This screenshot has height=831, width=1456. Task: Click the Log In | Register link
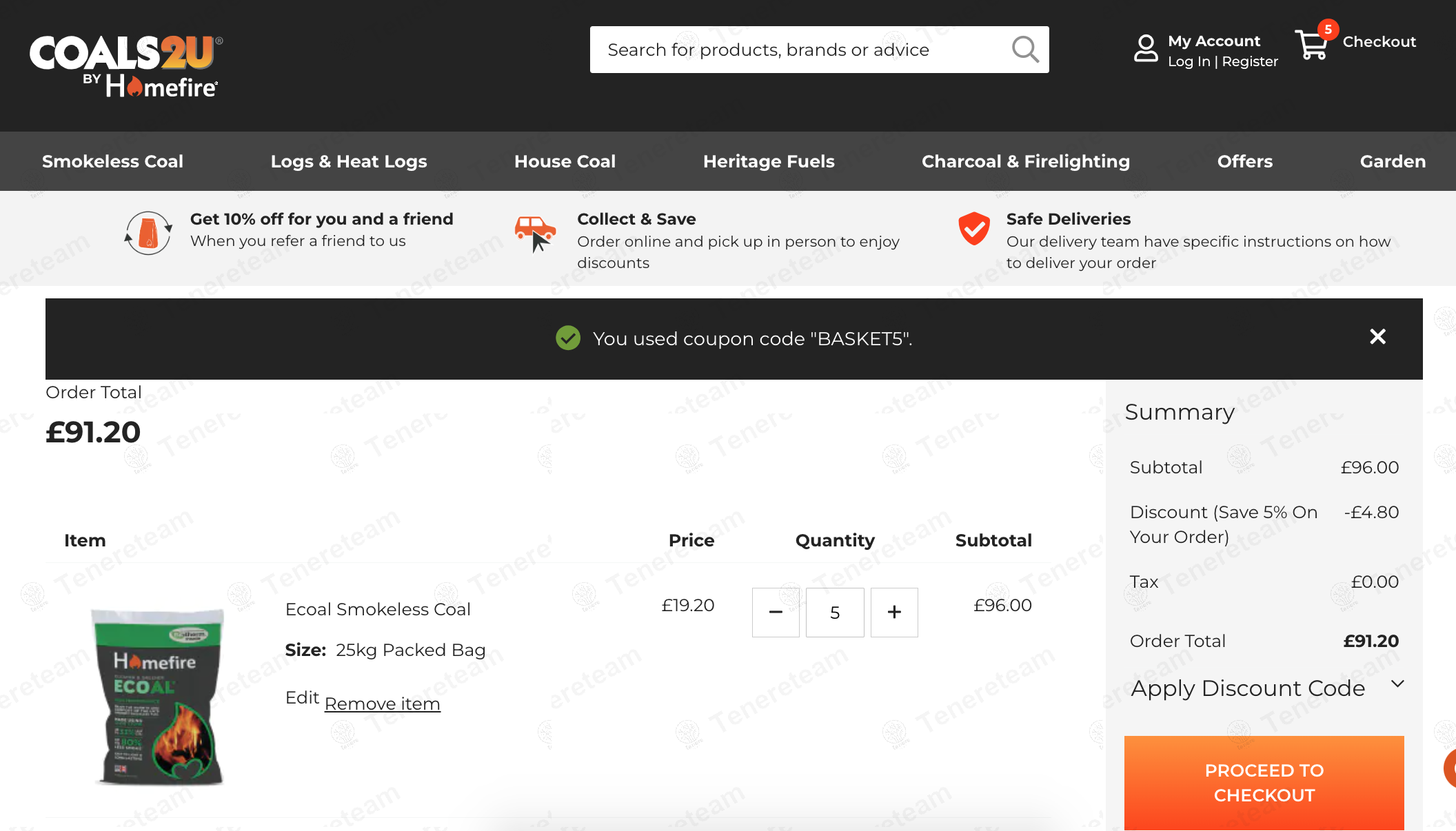click(x=1222, y=61)
